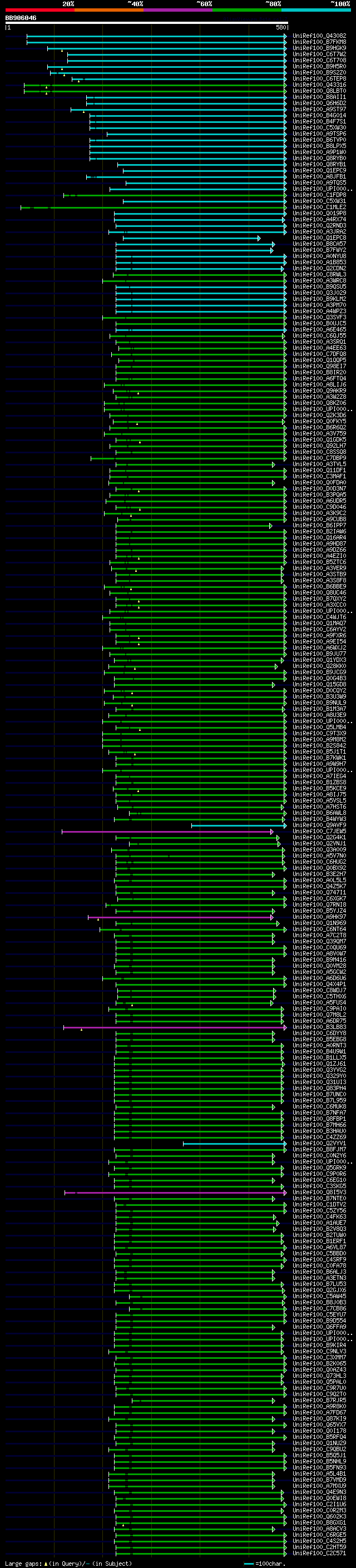Viewport: 356px width, 1568px height.
Task: Select the UniRef100_Q1N969 entry
Action: [319, 923]
